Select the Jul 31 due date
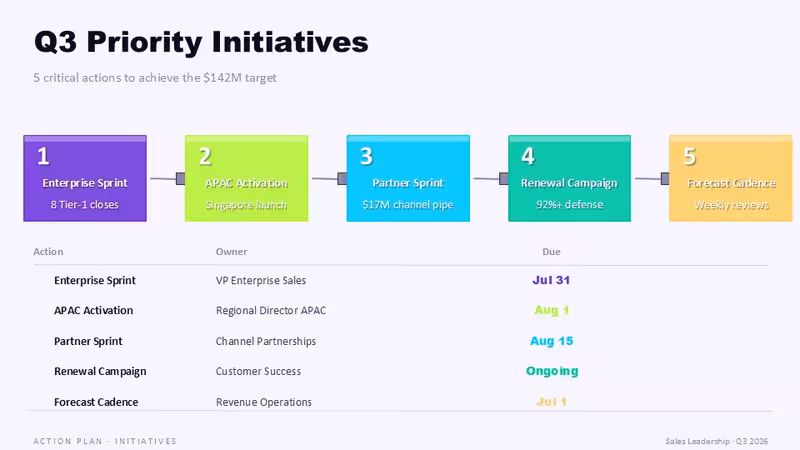This screenshot has height=450, width=800. (551, 280)
